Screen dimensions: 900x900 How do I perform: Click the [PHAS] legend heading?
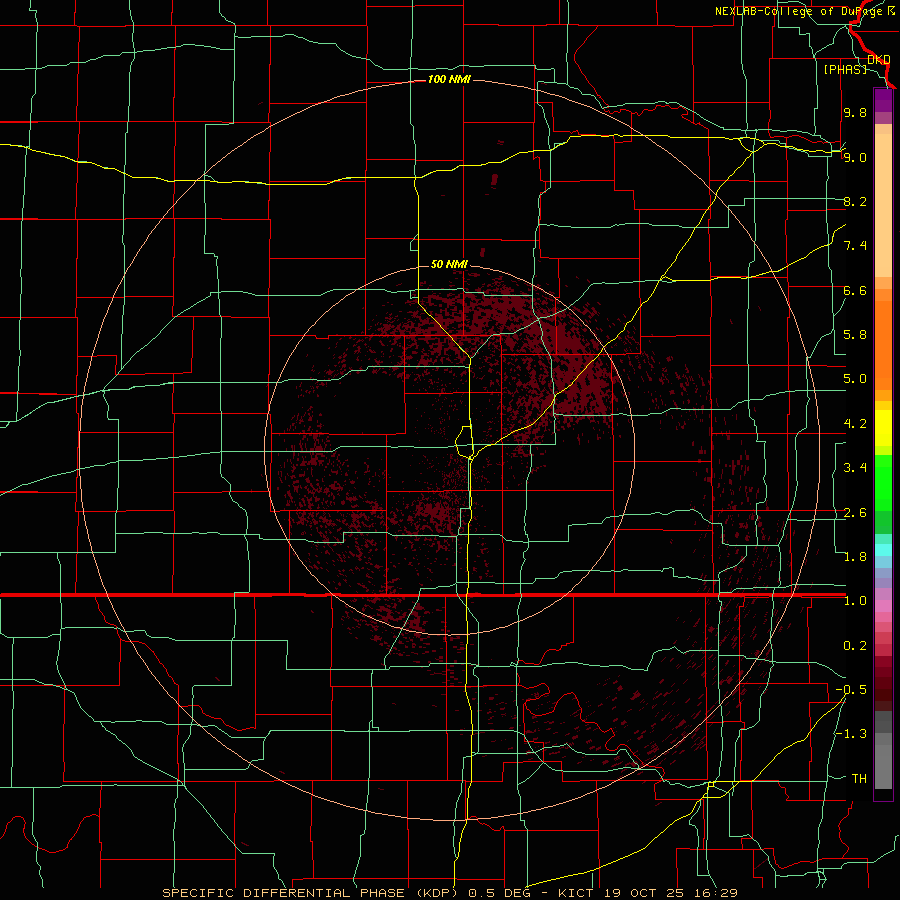click(x=845, y=69)
